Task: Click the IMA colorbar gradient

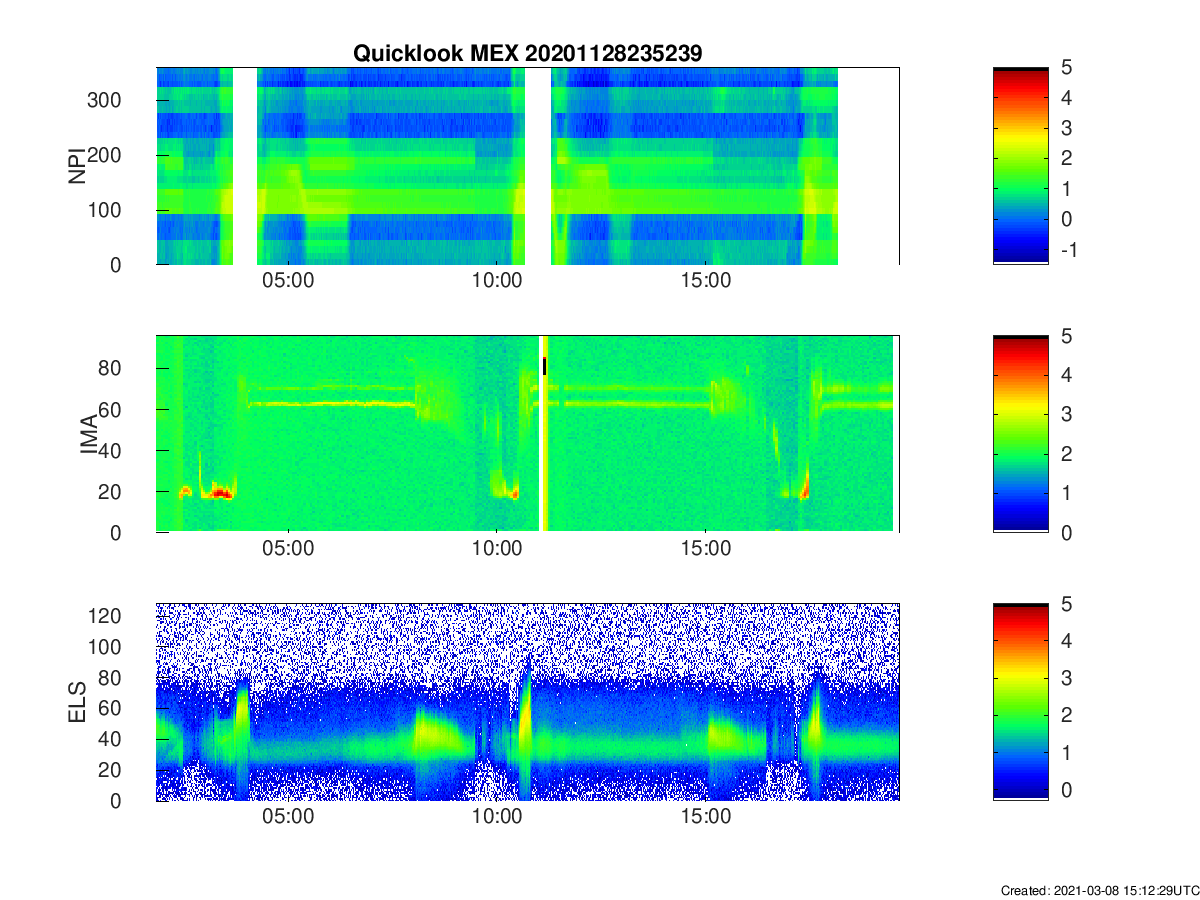Action: point(1021,434)
